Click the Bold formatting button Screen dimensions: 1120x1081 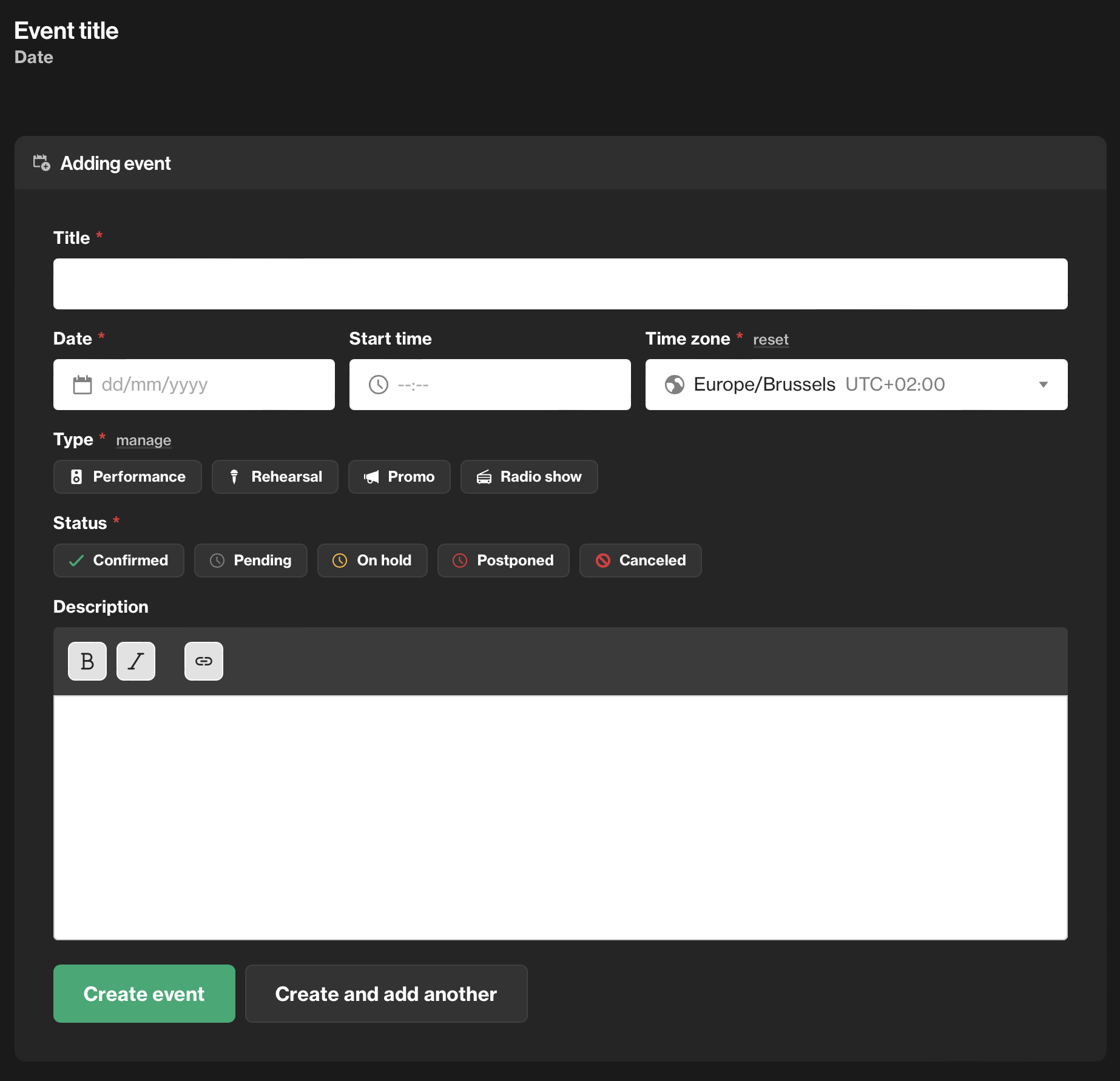[87, 661]
